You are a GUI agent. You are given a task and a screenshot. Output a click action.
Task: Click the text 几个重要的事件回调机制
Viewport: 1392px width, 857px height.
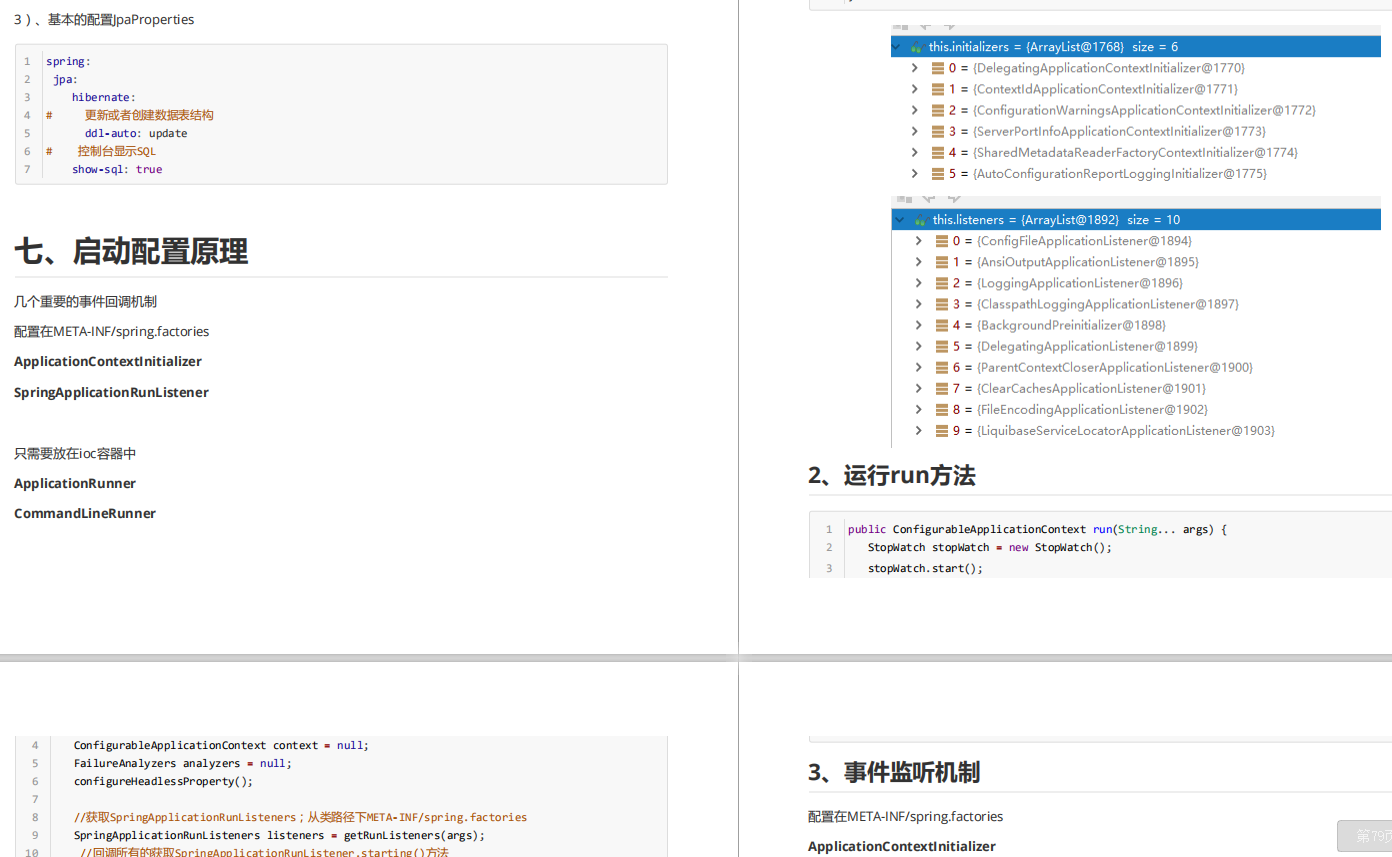[x=85, y=301]
